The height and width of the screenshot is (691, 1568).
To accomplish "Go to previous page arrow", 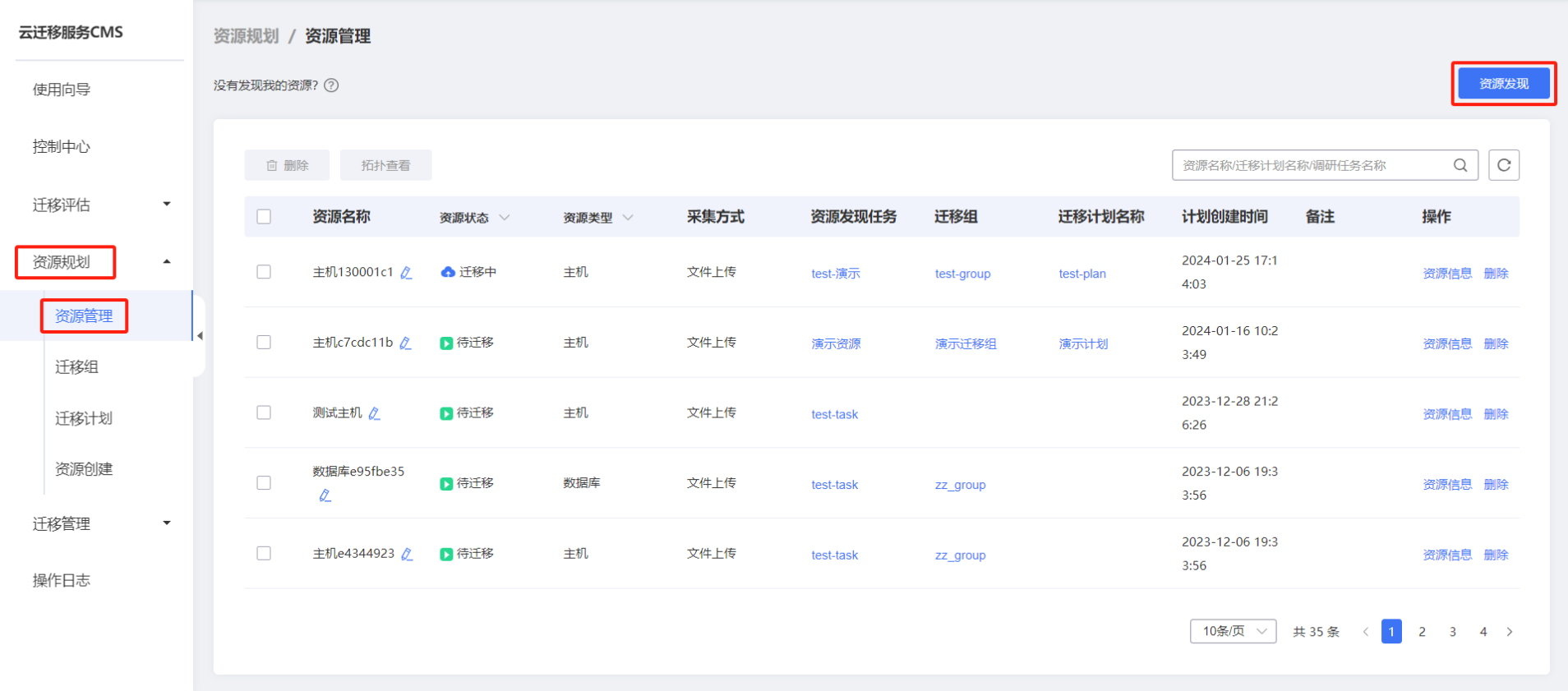I will coord(1365,632).
